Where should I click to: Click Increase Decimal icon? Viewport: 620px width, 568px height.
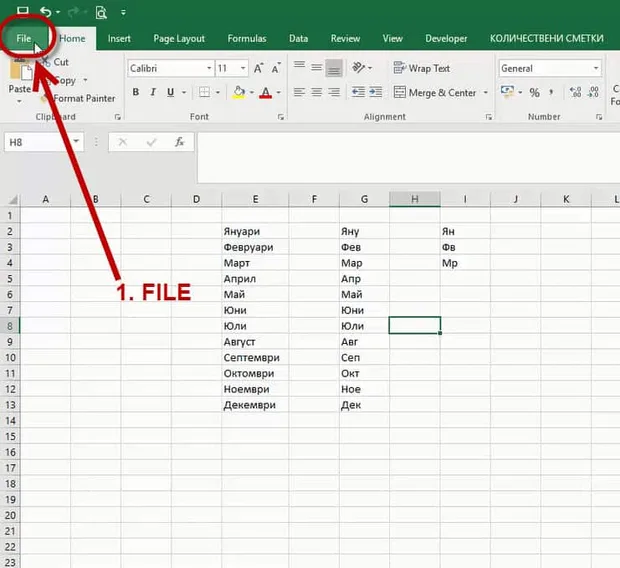click(x=575, y=92)
